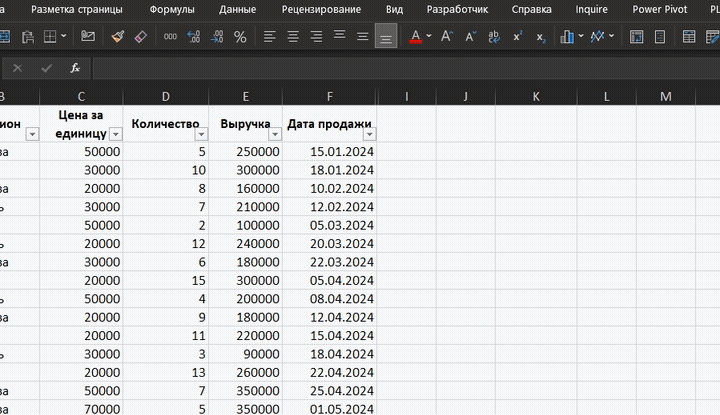The width and height of the screenshot is (720, 415).
Task: Click the table icon with blue header
Action: coord(689,36)
